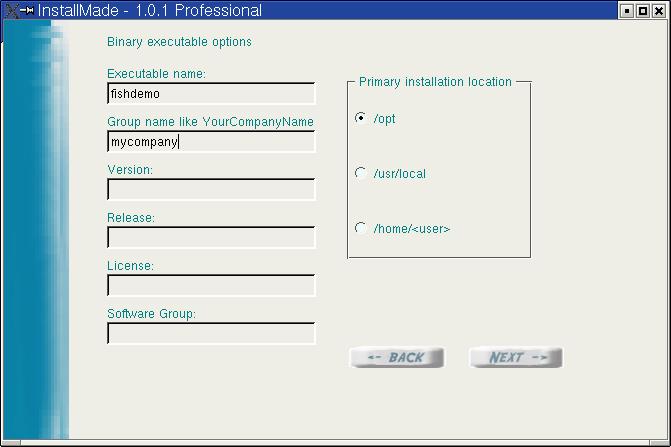This screenshot has height=447, width=671.
Task: Go to previous step with BACK button
Action: coord(397,357)
